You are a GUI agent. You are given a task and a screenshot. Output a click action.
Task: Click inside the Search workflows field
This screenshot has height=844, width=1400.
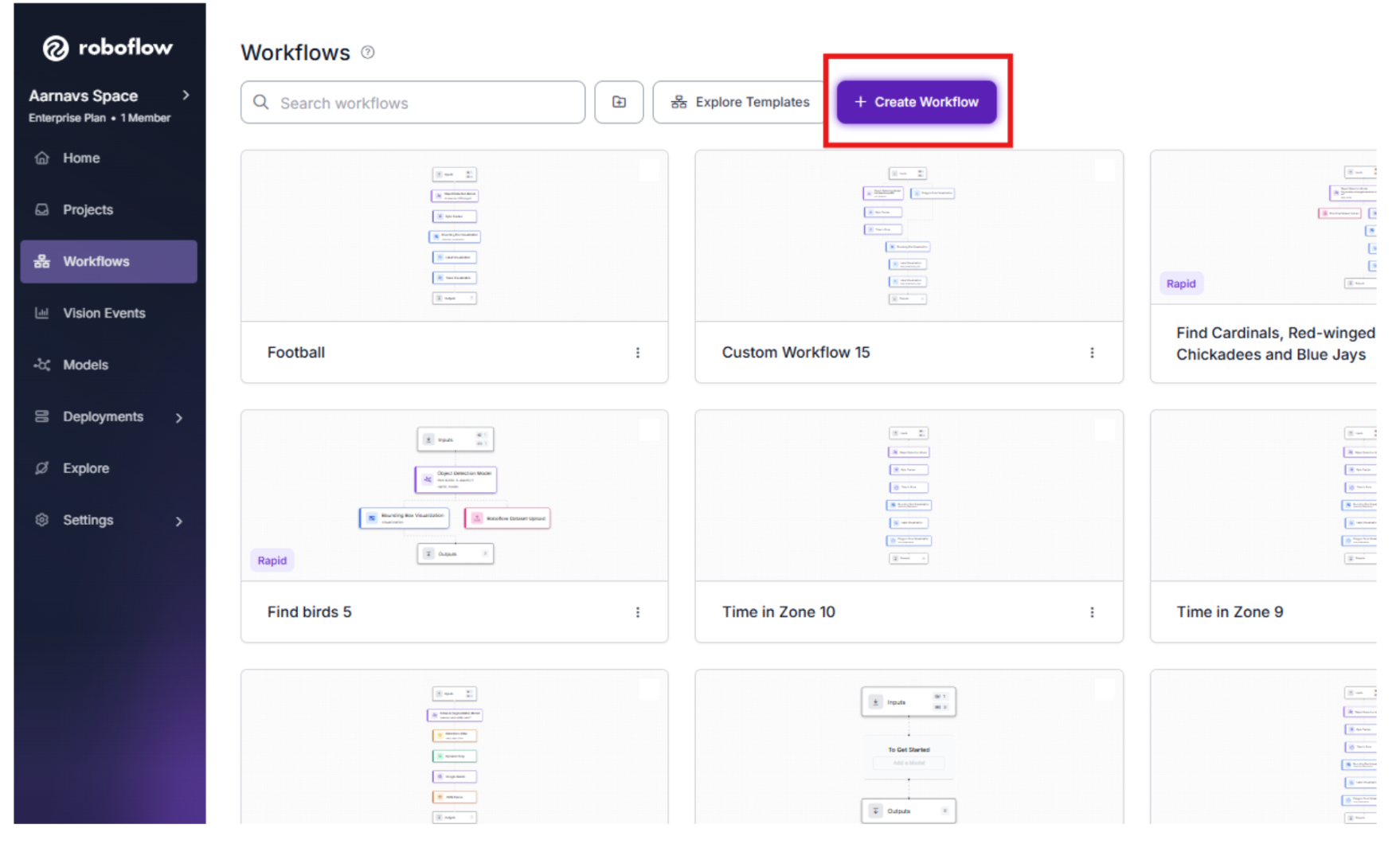(398, 102)
